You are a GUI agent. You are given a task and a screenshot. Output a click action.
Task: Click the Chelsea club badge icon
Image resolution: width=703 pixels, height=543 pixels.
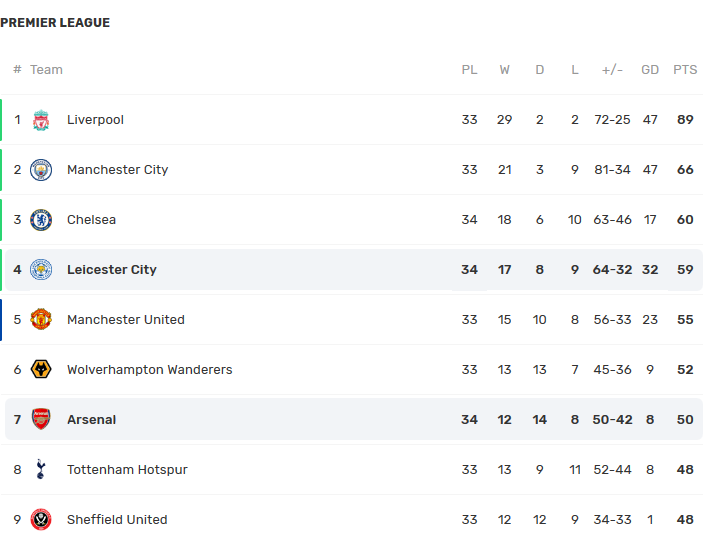[41, 220]
